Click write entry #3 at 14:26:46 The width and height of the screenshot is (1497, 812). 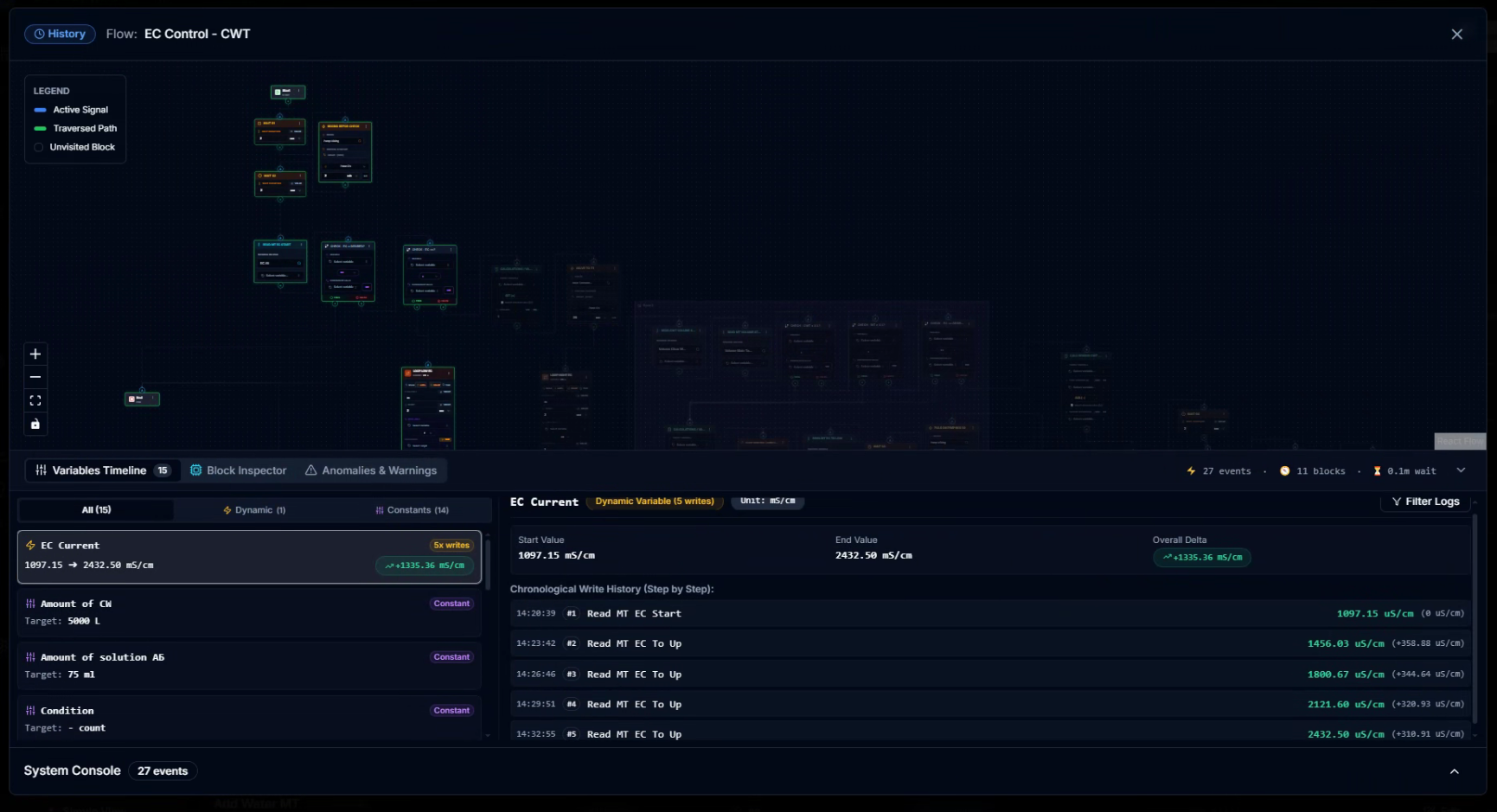pyautogui.click(x=990, y=675)
